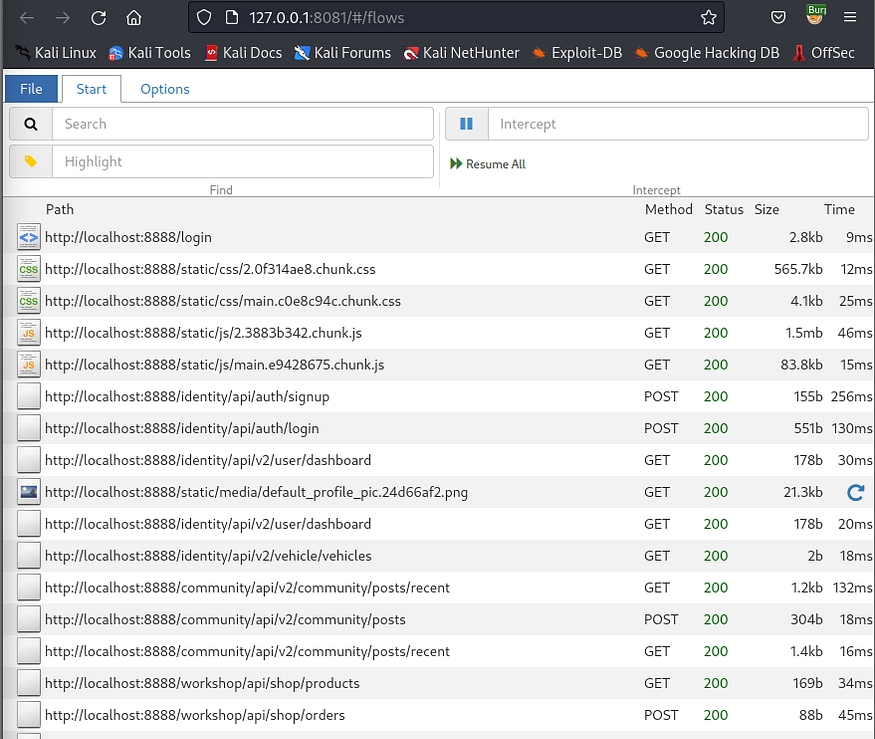875x739 pixels.
Task: Click the Pocket save icon
Action: (778, 17)
